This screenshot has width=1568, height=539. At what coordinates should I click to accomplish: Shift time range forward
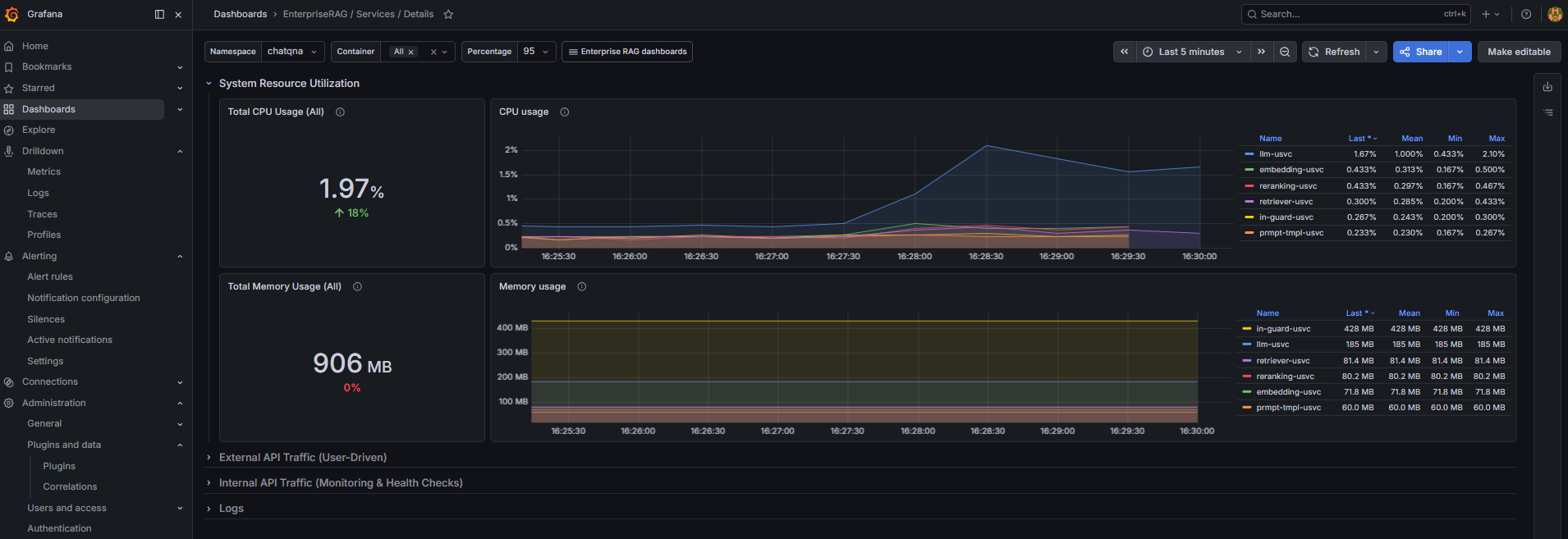[1261, 52]
